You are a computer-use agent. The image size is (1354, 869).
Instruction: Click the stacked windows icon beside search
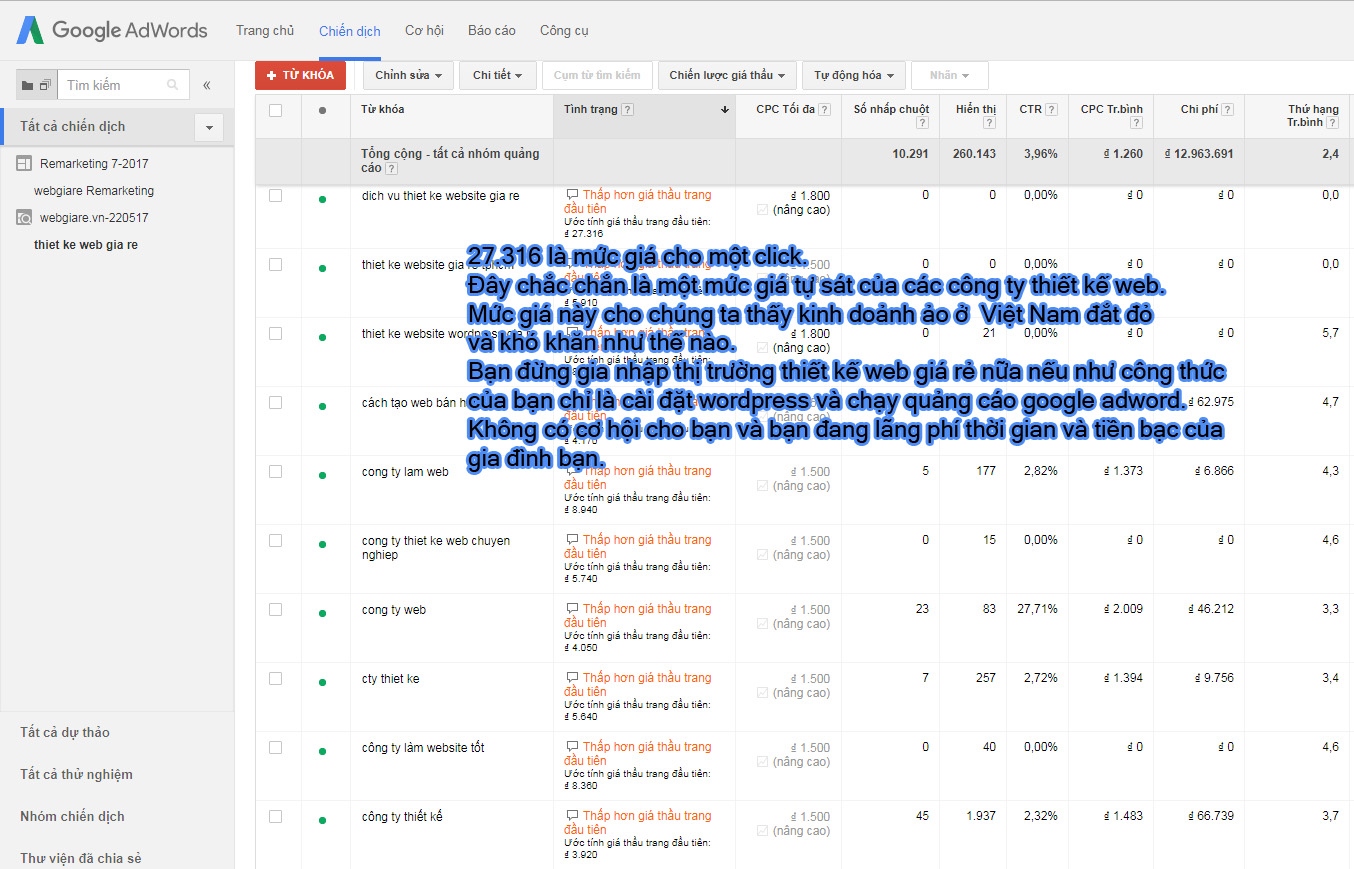45,86
